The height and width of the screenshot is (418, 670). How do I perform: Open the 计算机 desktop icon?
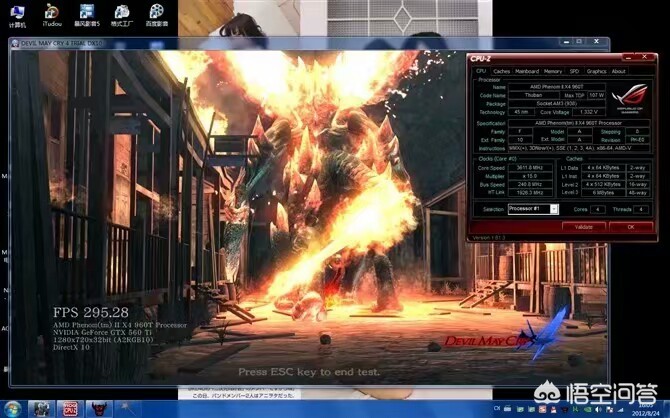pos(18,16)
